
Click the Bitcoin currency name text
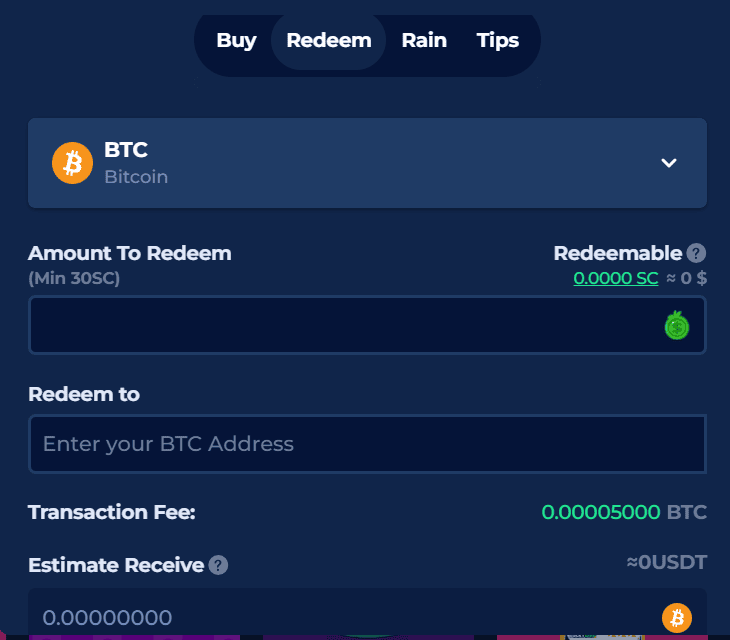(136, 177)
